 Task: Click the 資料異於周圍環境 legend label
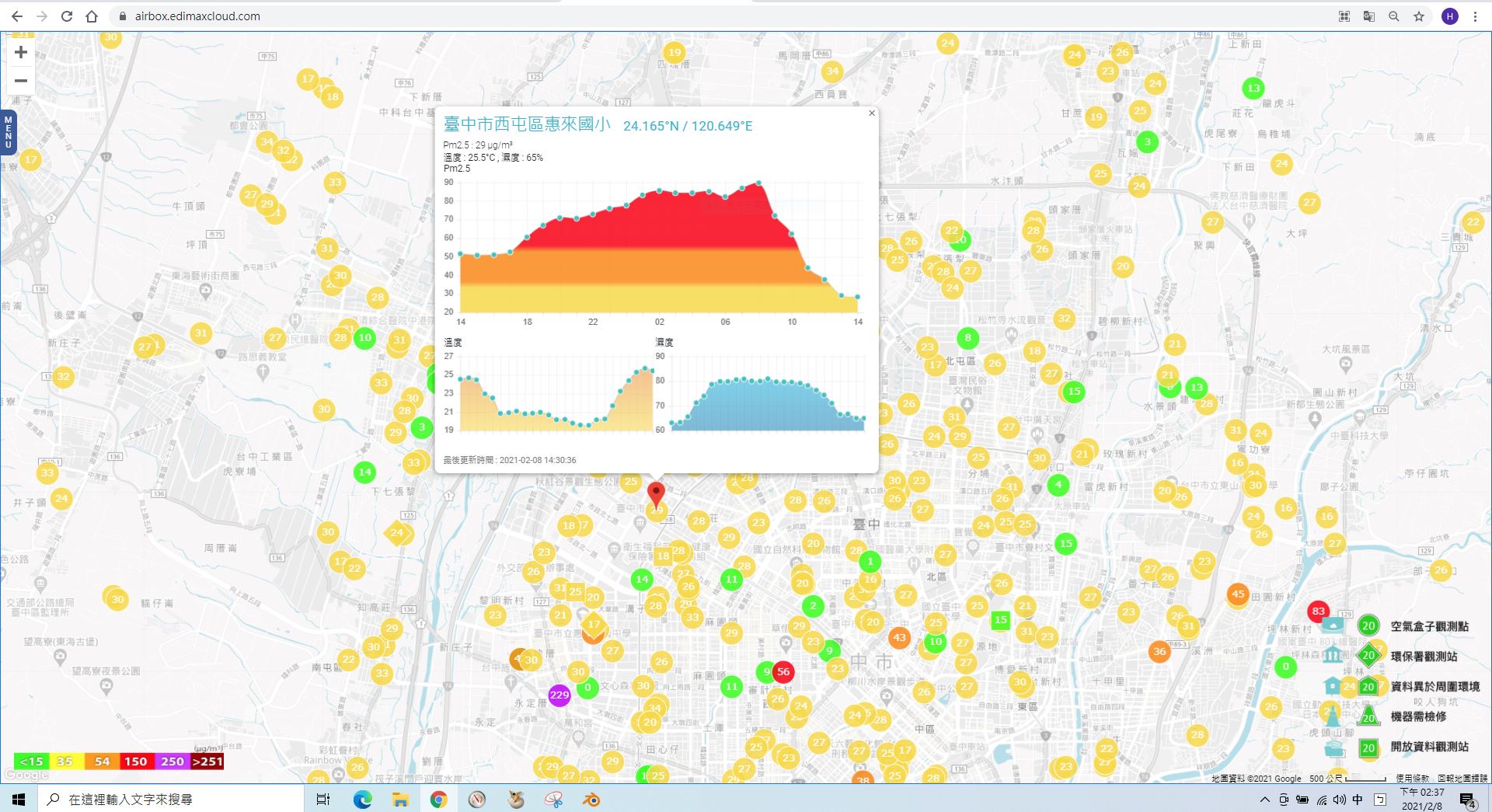pyautogui.click(x=1435, y=687)
